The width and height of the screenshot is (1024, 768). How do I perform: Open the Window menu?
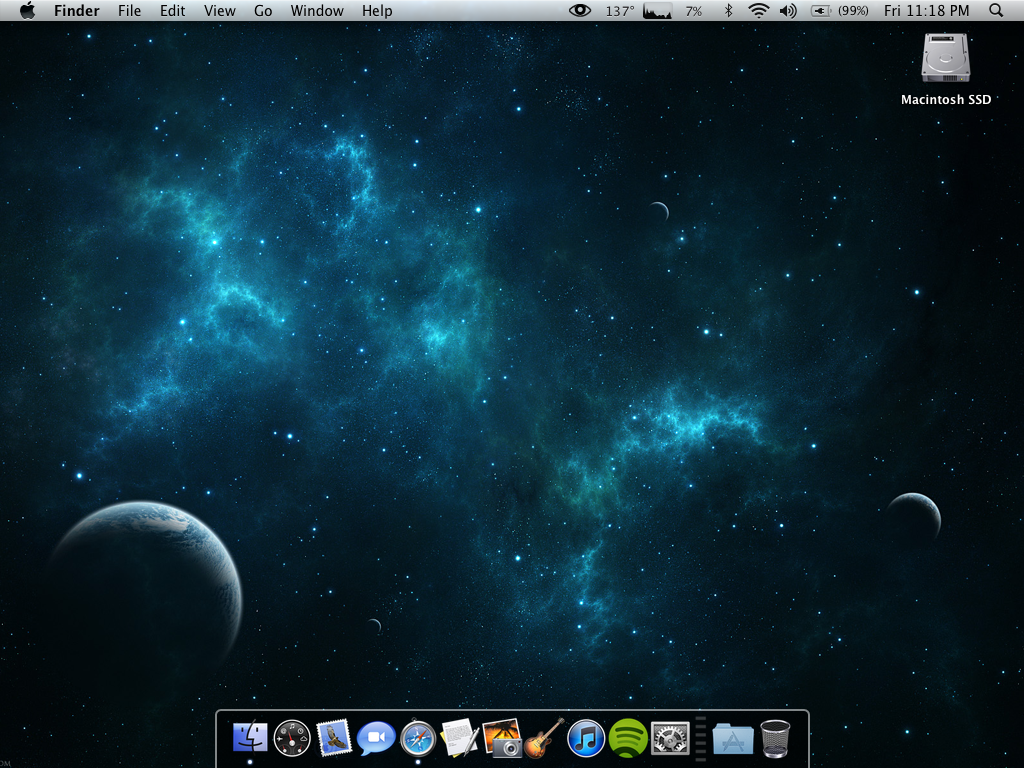317,10
